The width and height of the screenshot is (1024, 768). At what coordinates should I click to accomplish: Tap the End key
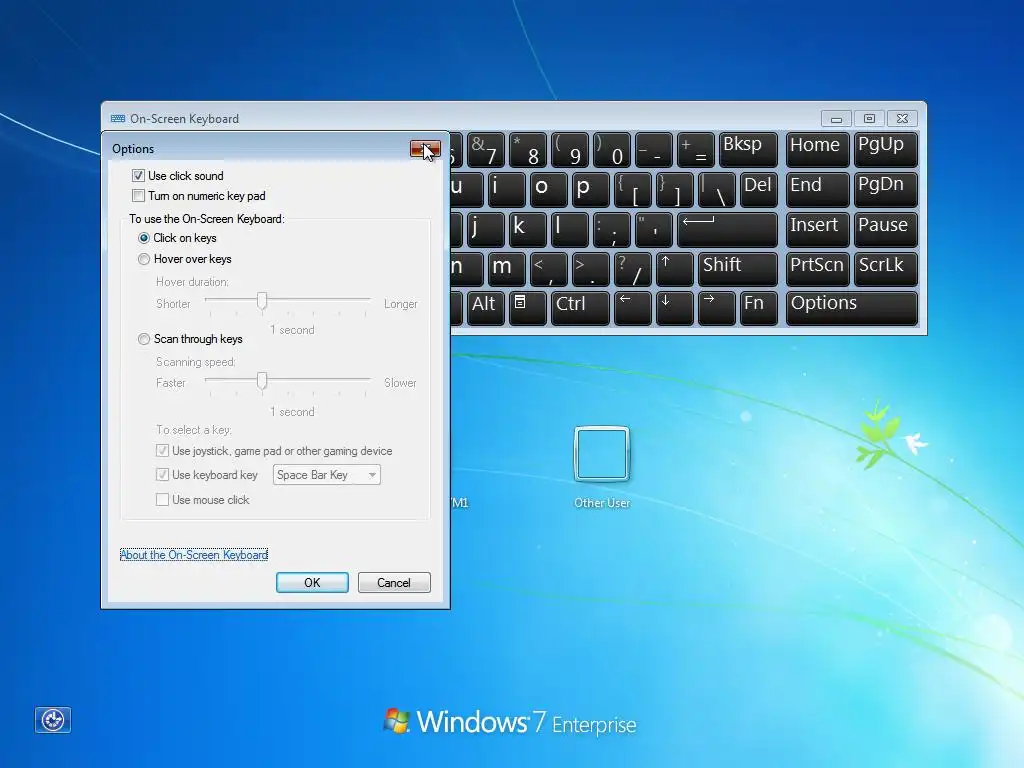818,189
